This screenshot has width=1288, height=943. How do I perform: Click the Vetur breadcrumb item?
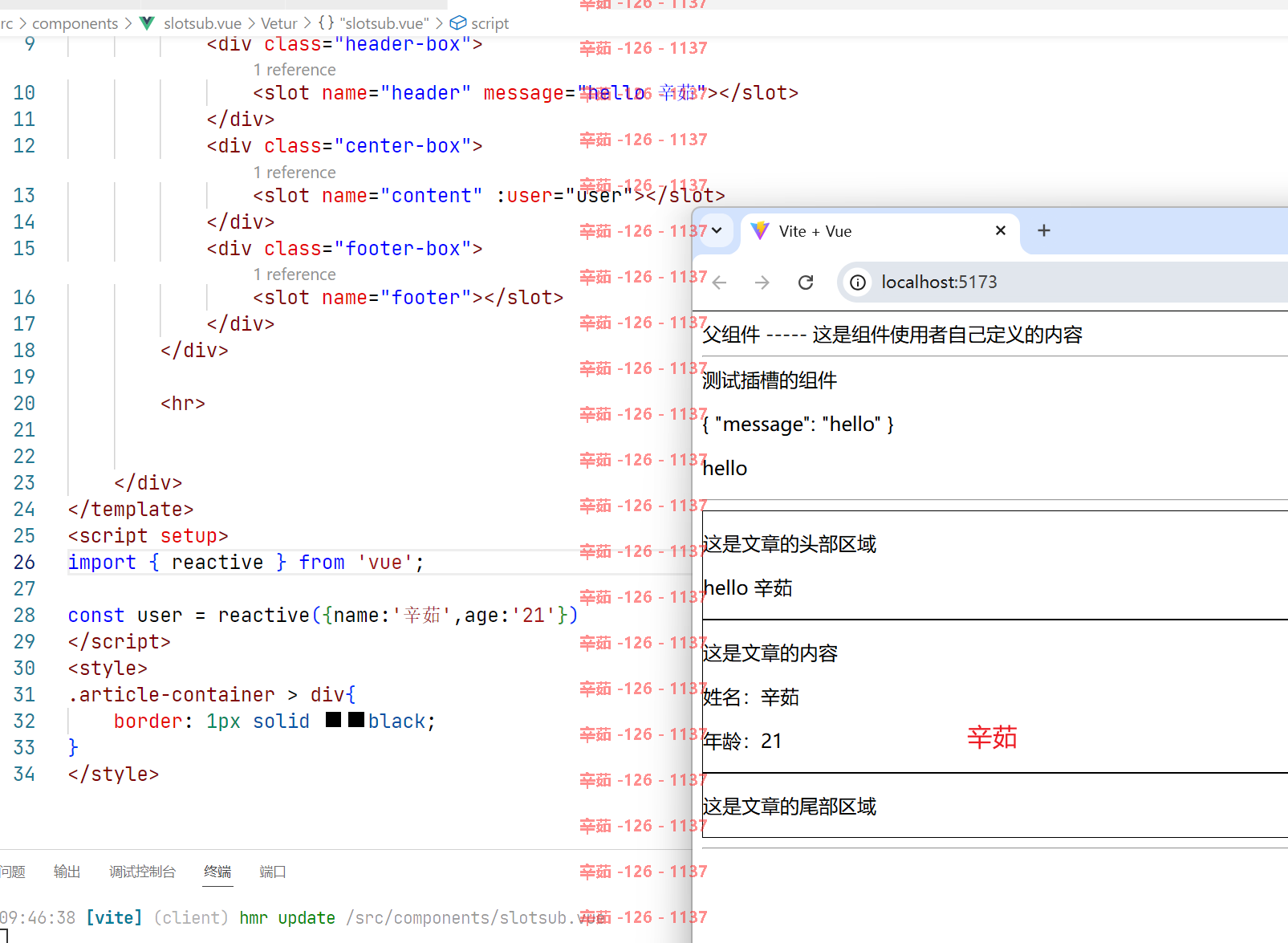(x=278, y=23)
